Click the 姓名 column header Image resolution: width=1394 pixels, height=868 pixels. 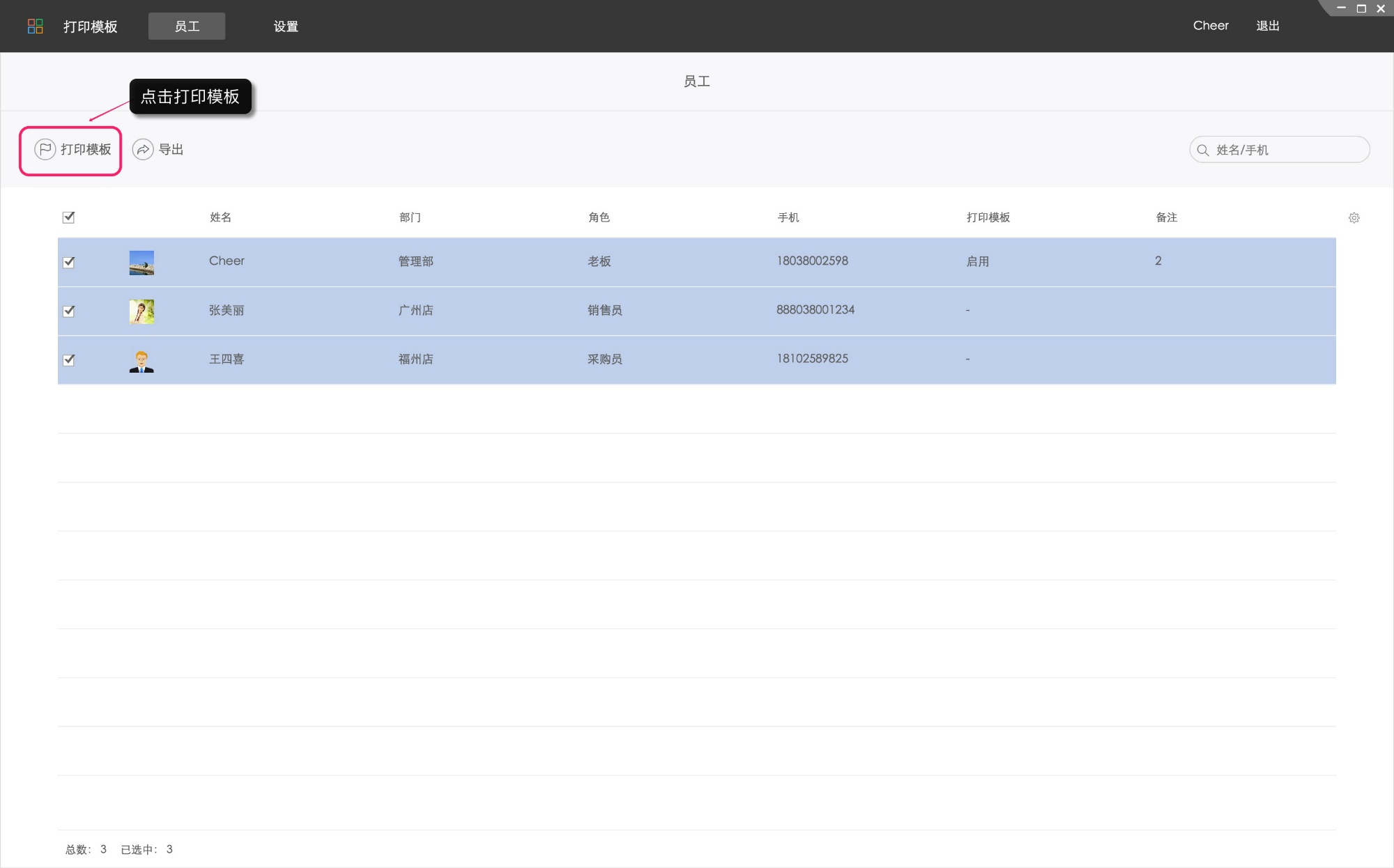(x=220, y=217)
